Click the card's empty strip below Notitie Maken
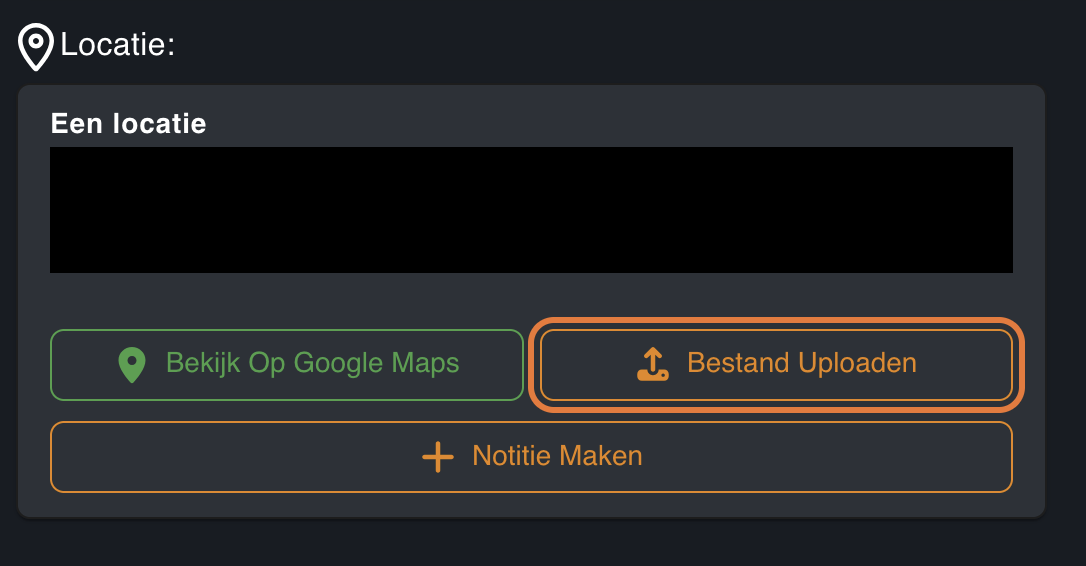The height and width of the screenshot is (566, 1086). (x=531, y=505)
